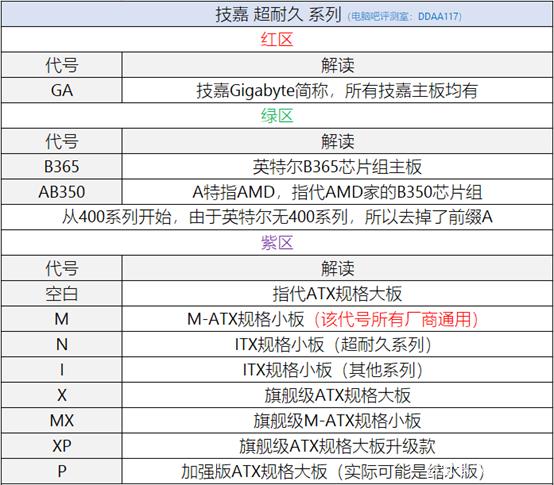The height and width of the screenshot is (485, 554).
Task: Click '技嘉Gigabyte简称，所有技嘉主板均有' cell
Action: 337,90
